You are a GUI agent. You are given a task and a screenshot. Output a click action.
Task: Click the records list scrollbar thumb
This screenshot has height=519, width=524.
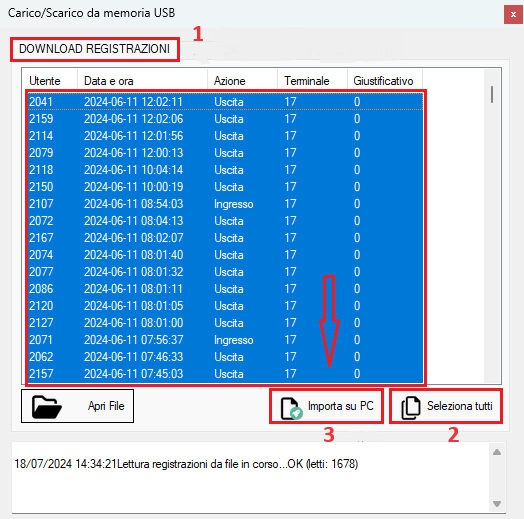click(492, 95)
